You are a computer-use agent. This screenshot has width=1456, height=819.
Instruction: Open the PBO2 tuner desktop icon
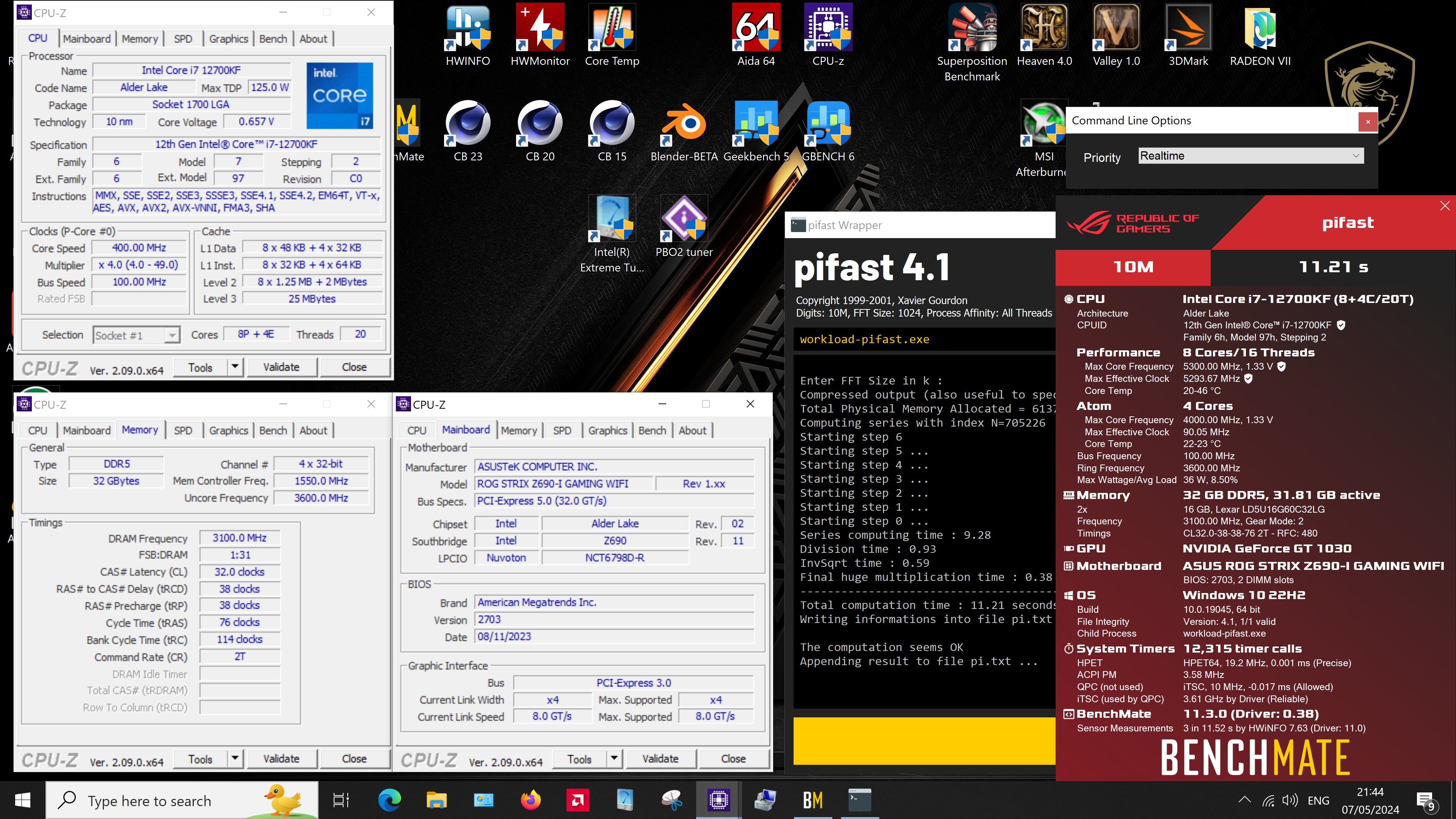pyautogui.click(x=684, y=227)
